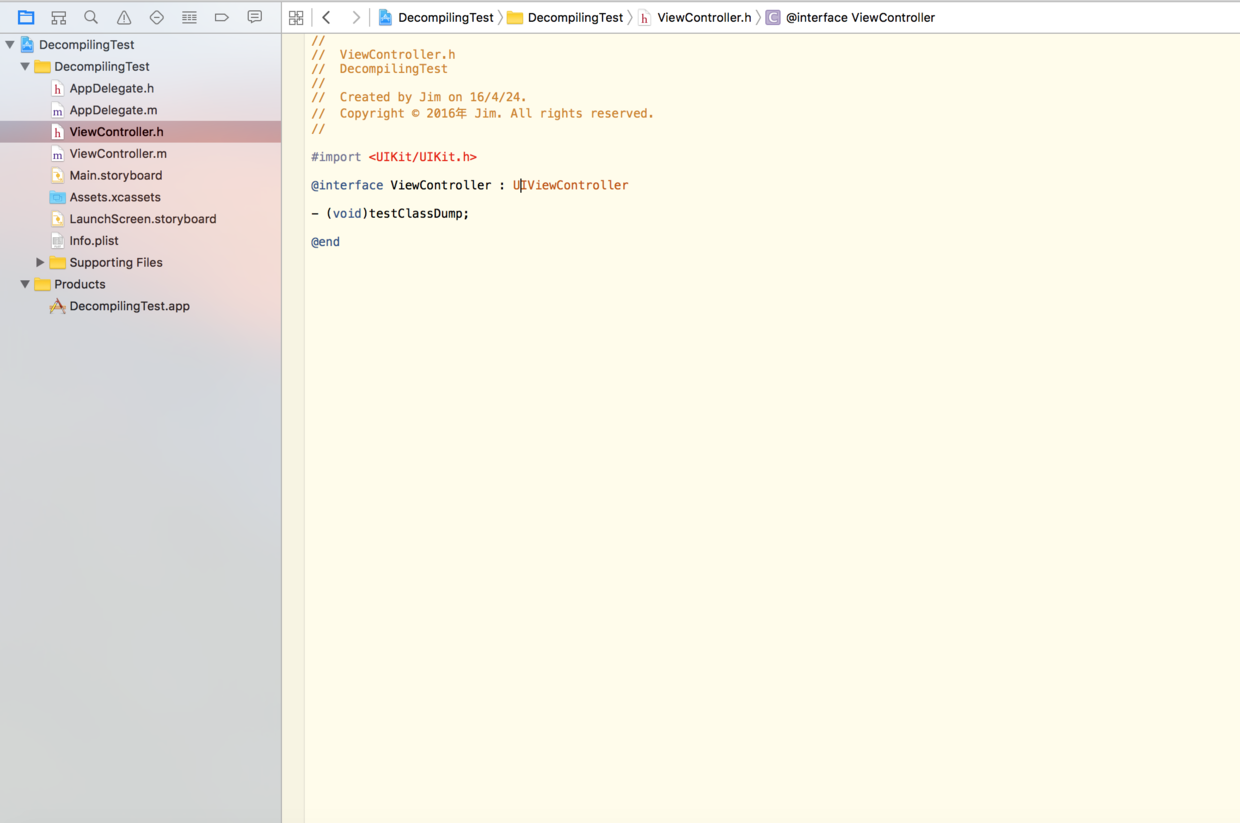This screenshot has width=1240, height=823.
Task: Expand the Supporting Files group
Action: (40, 263)
